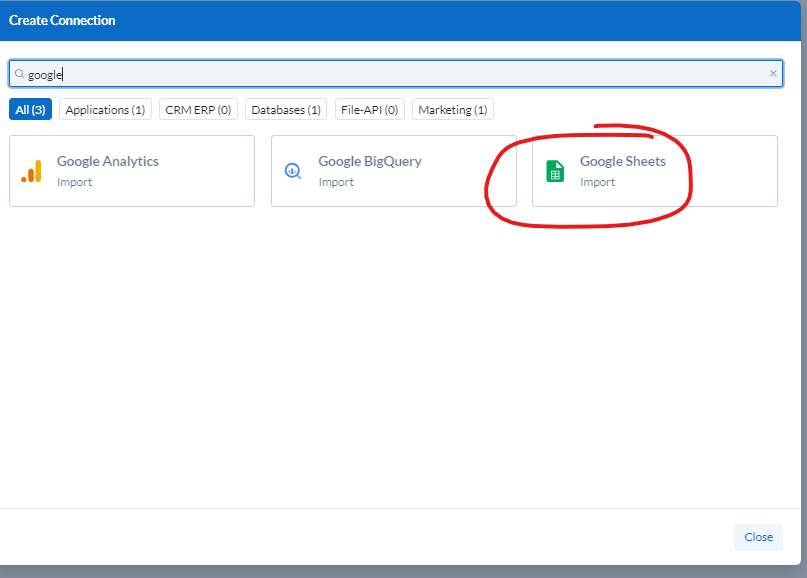Viewport: 807px width, 578px height.
Task: Click the search box containing google
Action: [396, 74]
